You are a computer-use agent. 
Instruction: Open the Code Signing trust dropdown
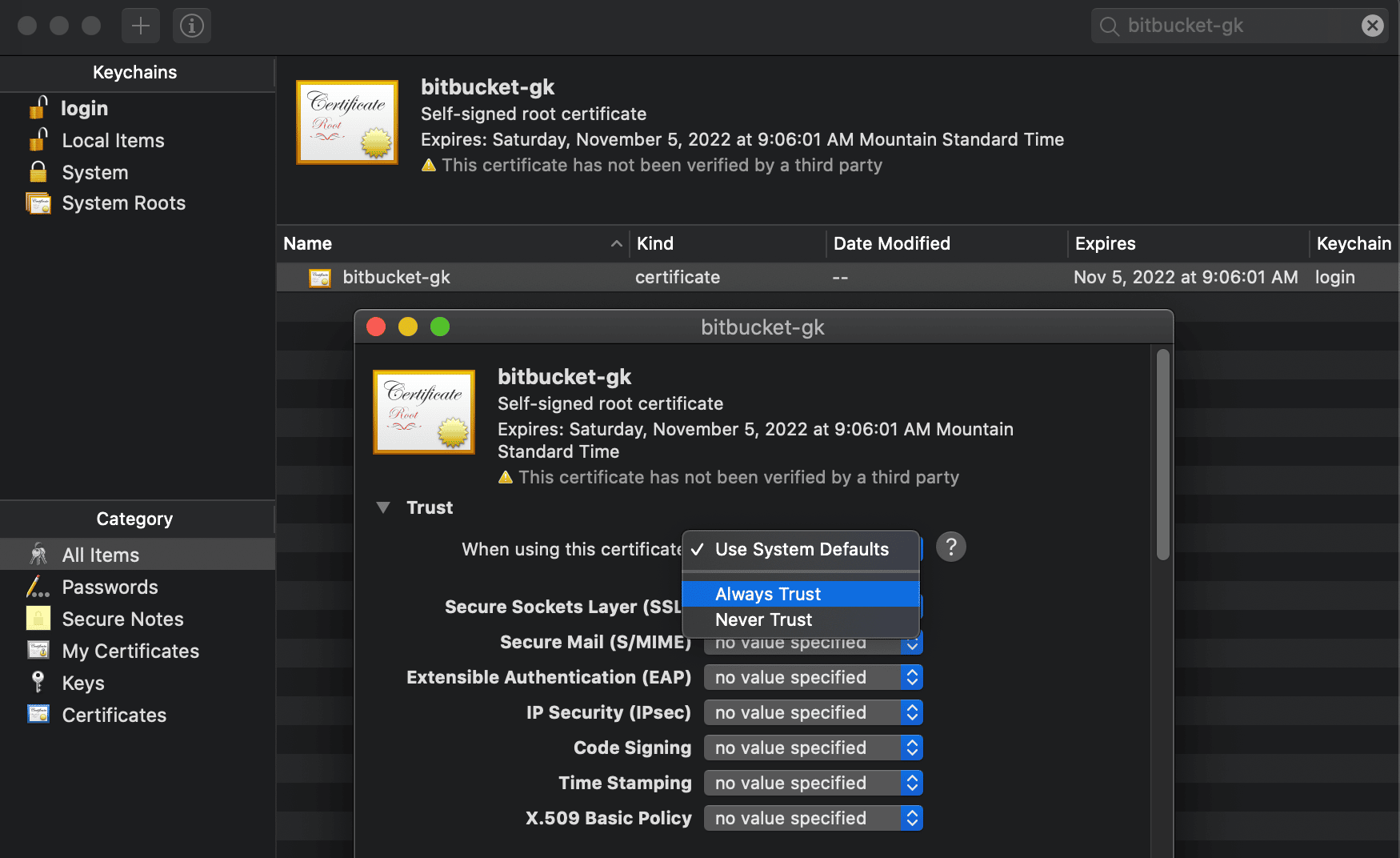click(x=813, y=748)
